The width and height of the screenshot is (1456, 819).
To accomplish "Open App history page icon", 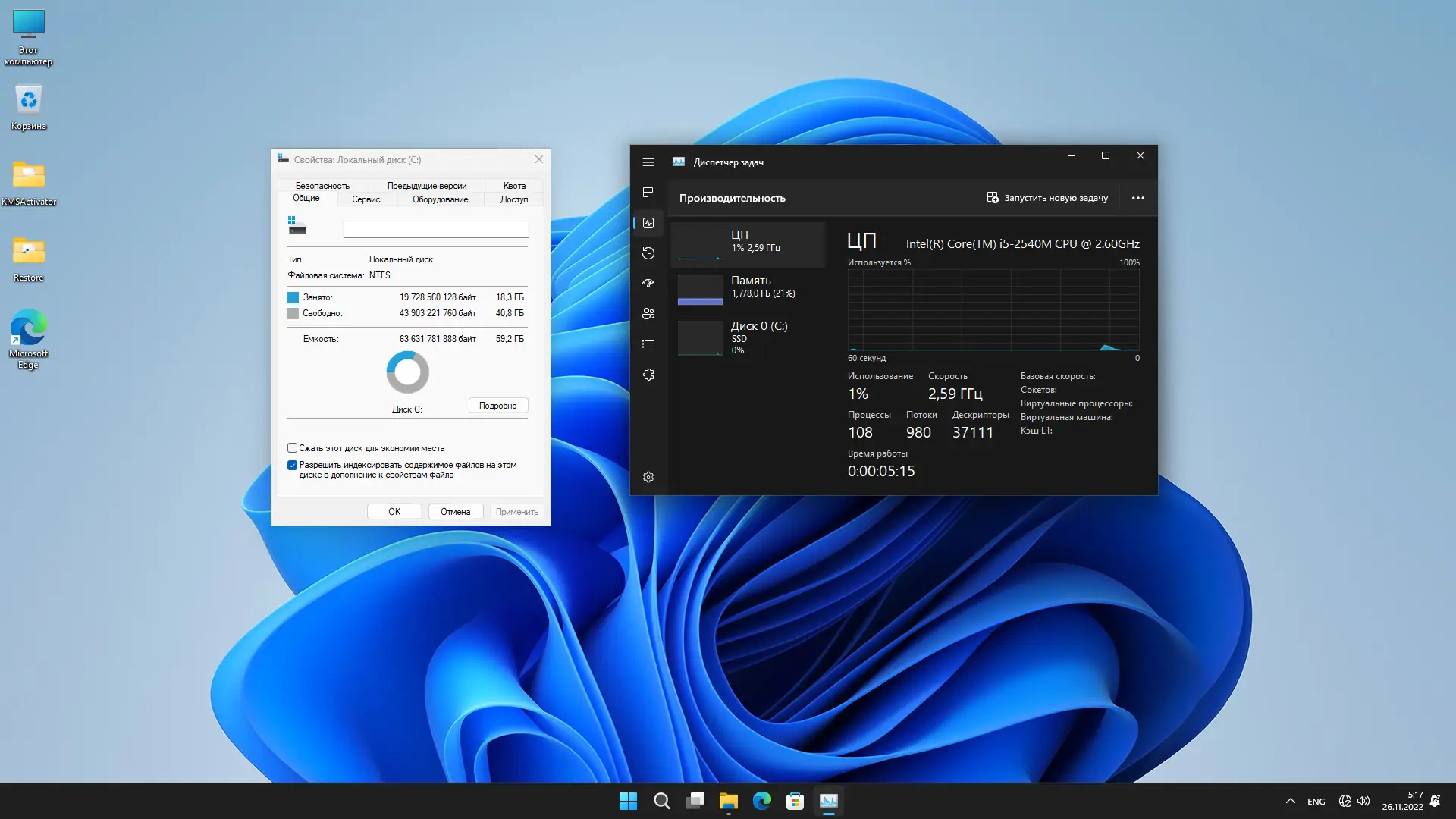I will coord(648,253).
